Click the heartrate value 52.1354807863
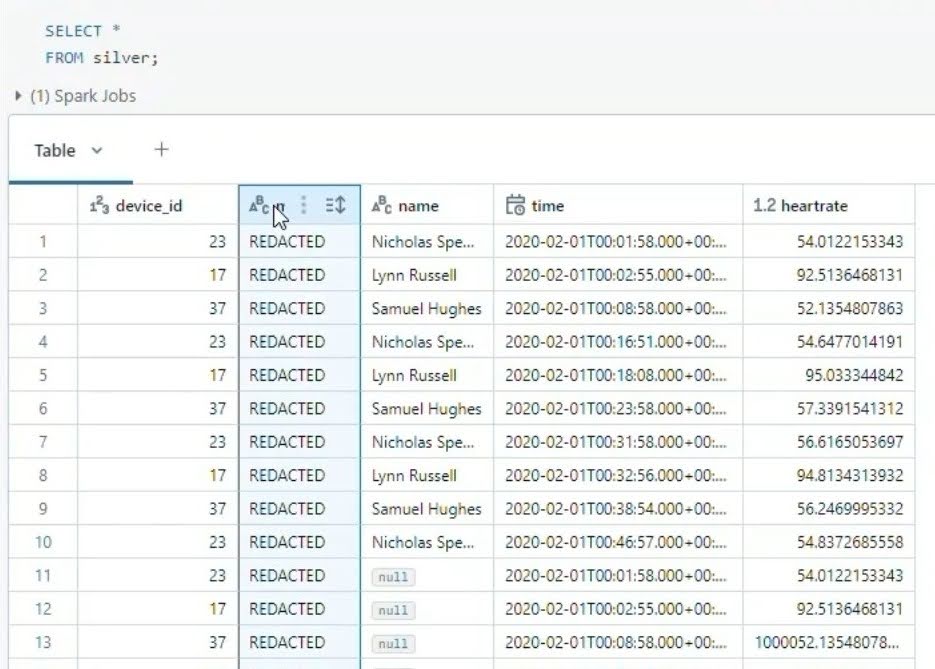Image resolution: width=935 pixels, height=669 pixels. pos(850,308)
